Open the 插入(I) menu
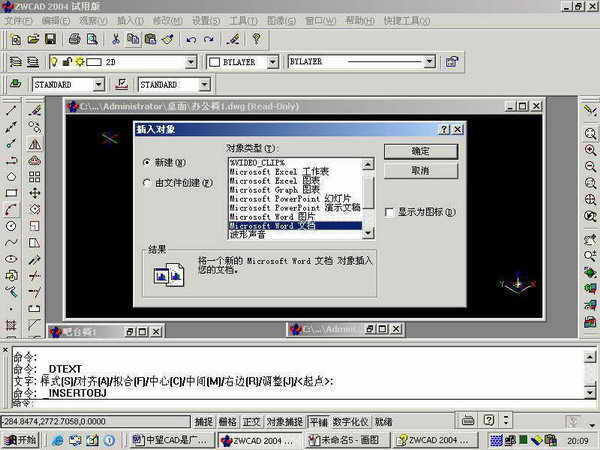600x450 pixels. tap(129, 19)
